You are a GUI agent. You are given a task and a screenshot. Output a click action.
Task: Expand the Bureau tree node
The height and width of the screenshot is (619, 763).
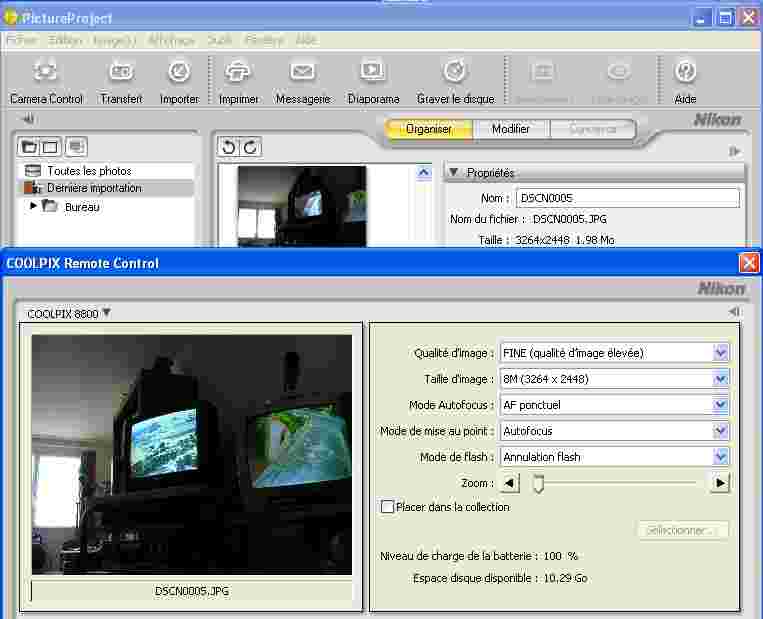click(x=33, y=206)
